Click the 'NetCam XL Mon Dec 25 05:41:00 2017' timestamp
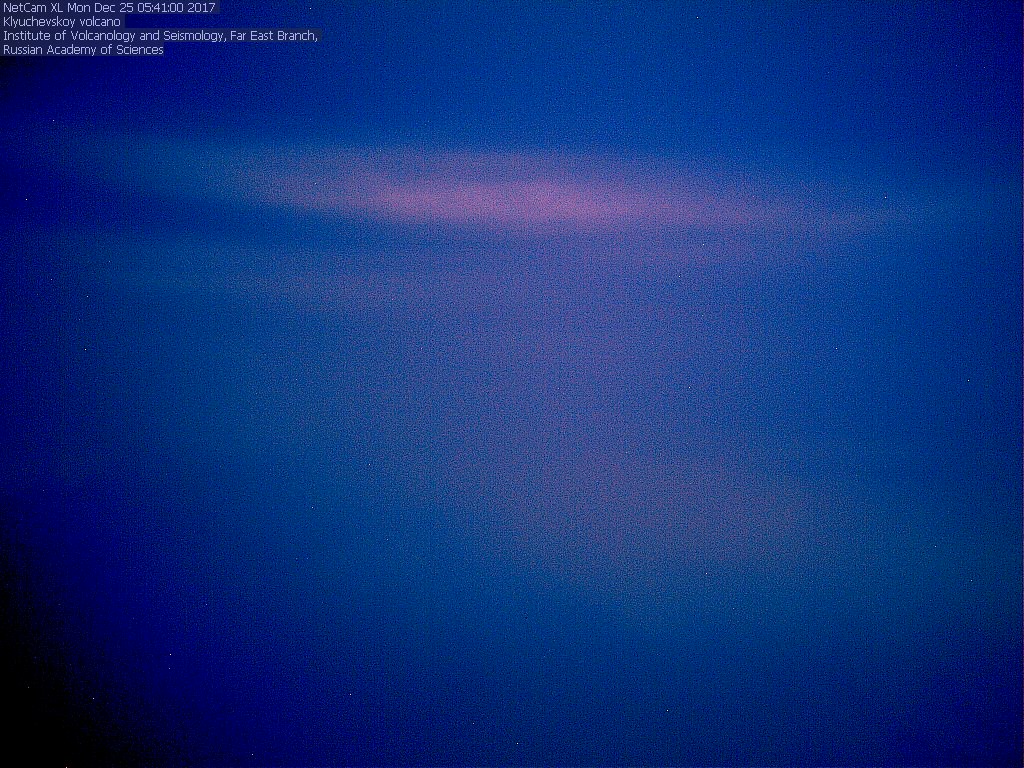1024x768 pixels. point(109,8)
